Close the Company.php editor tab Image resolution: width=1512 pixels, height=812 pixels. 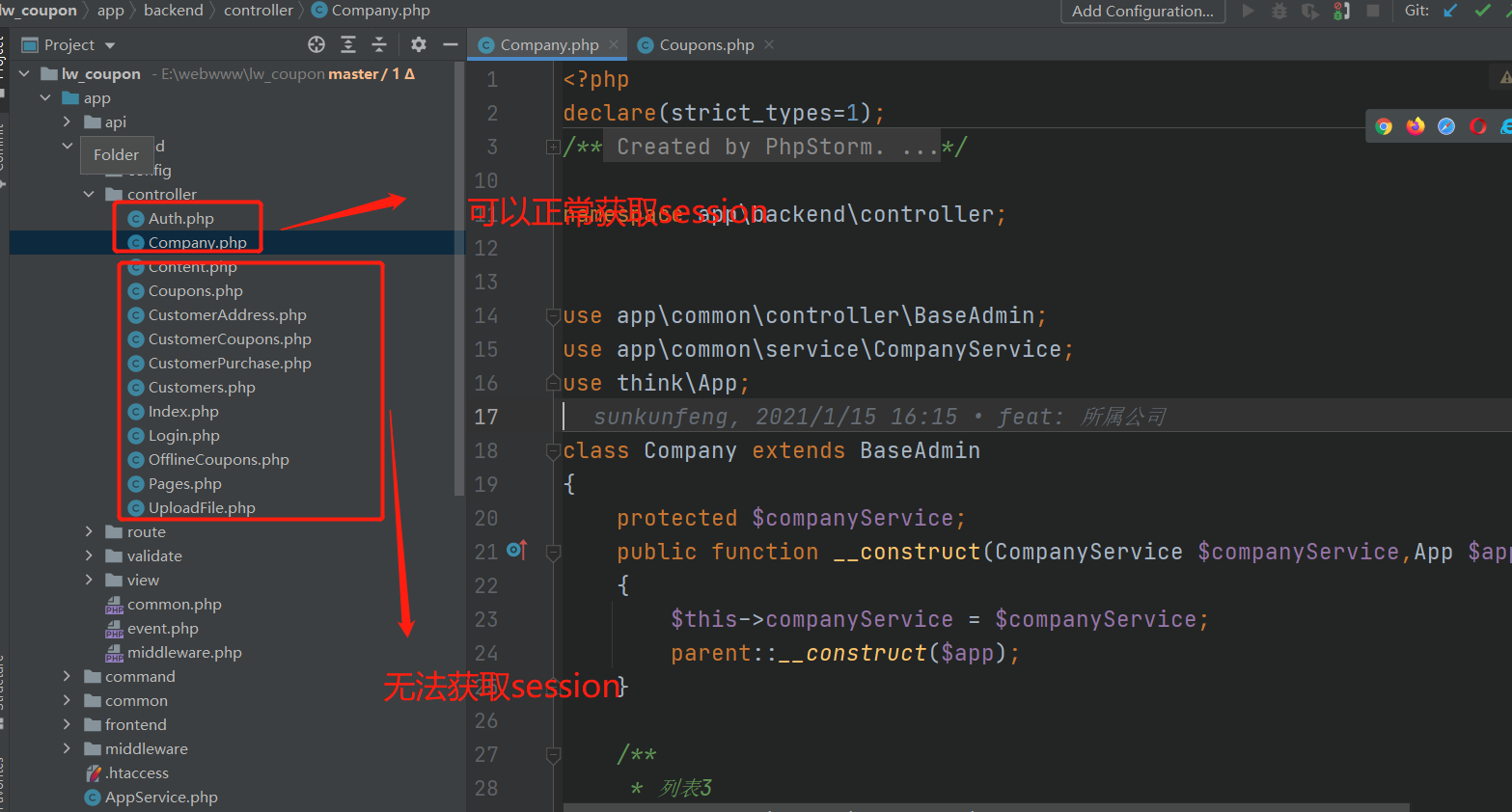click(614, 44)
